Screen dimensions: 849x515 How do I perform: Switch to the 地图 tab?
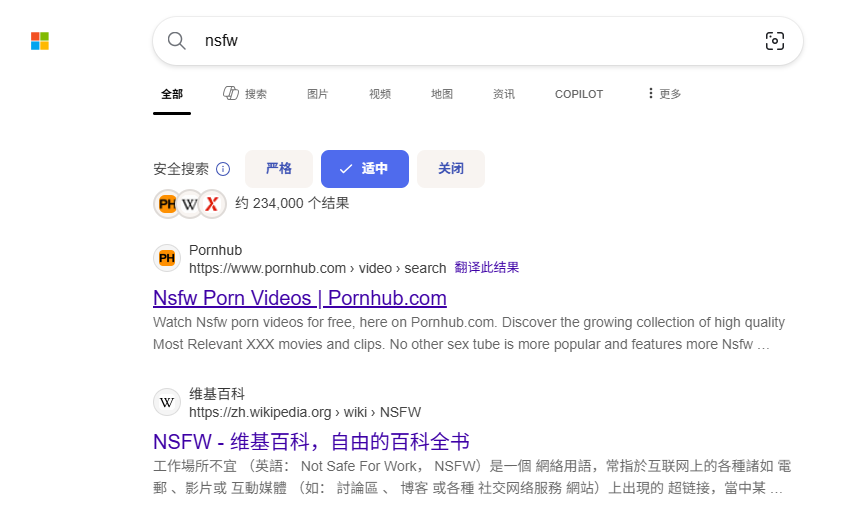point(441,94)
